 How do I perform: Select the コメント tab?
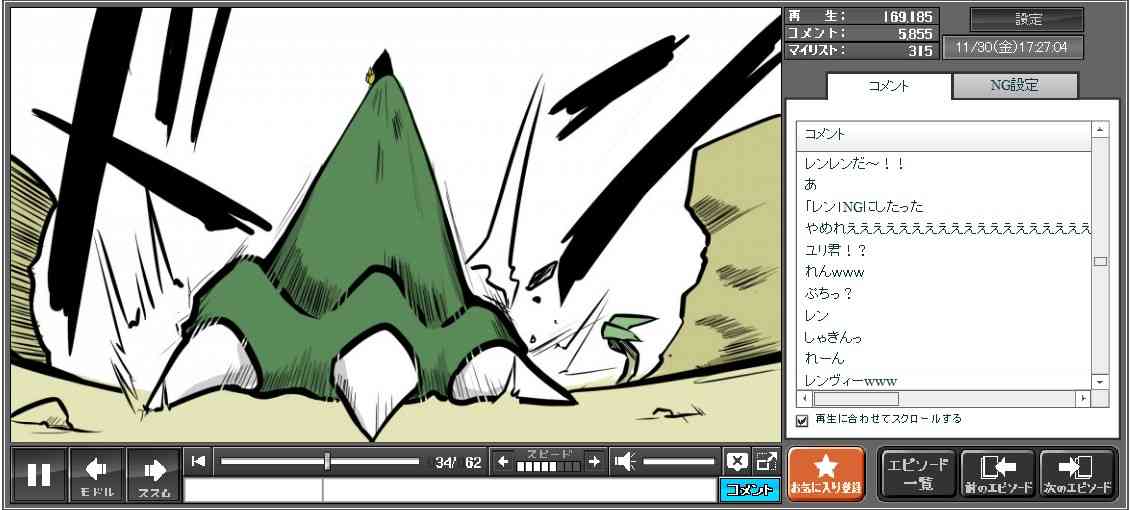click(888, 86)
